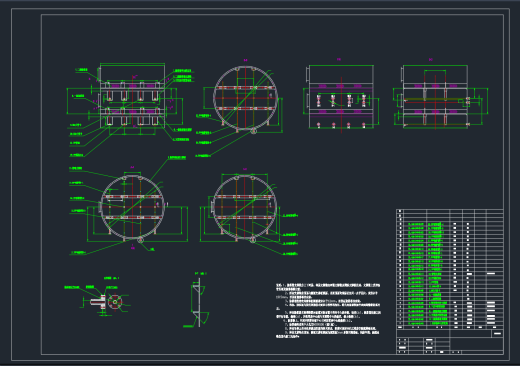Select the rectangular view with red vertical centerline

pos(341,97)
